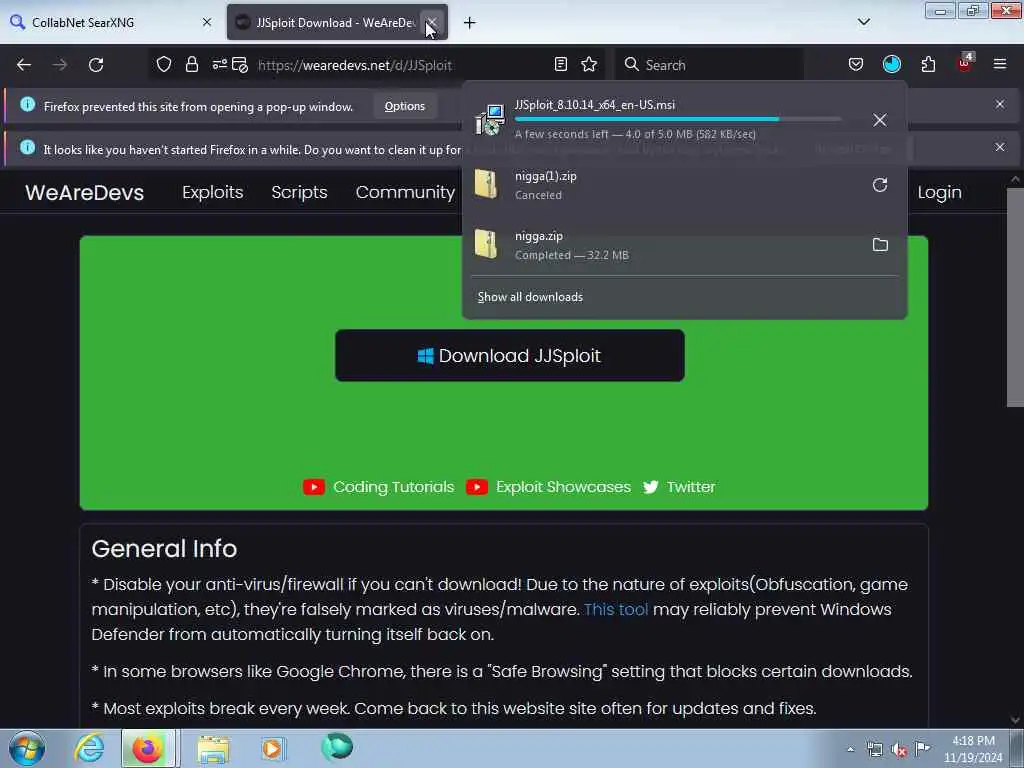1024x768 pixels.
Task: Show hidden system tray icons
Action: click(x=850, y=750)
